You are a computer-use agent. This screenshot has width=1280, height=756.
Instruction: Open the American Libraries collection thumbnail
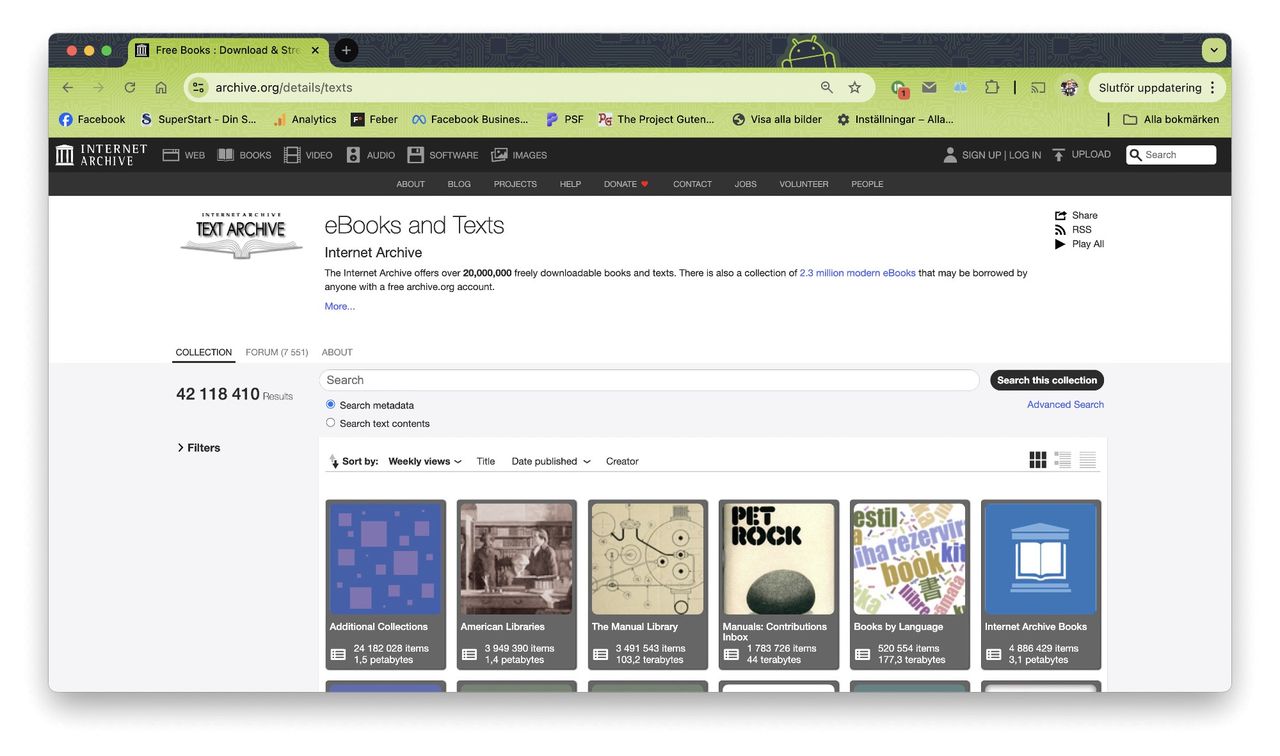[516, 558]
